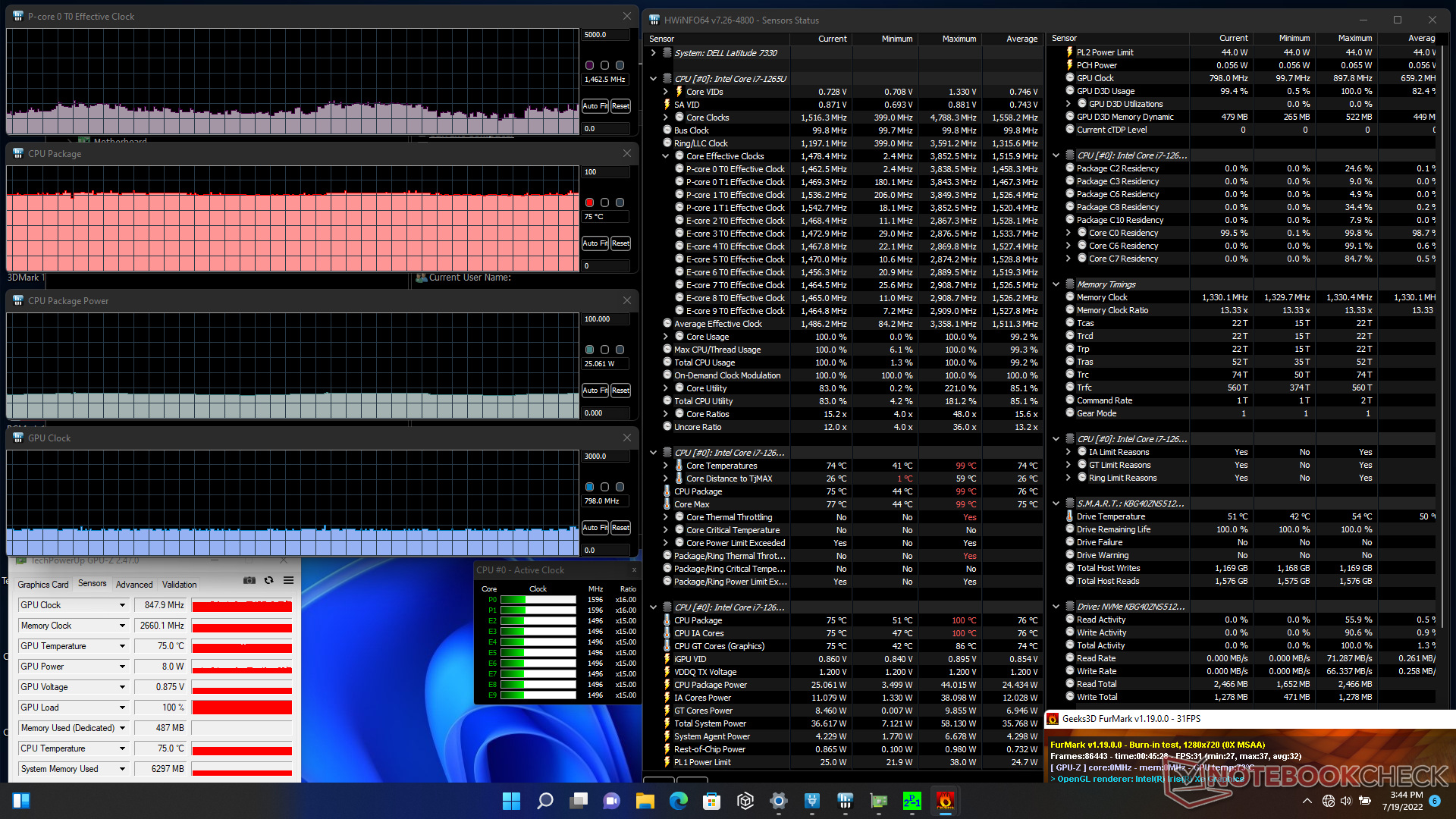Collapse Core Effective Clocks tree node
The image size is (1456, 819).
665,156
